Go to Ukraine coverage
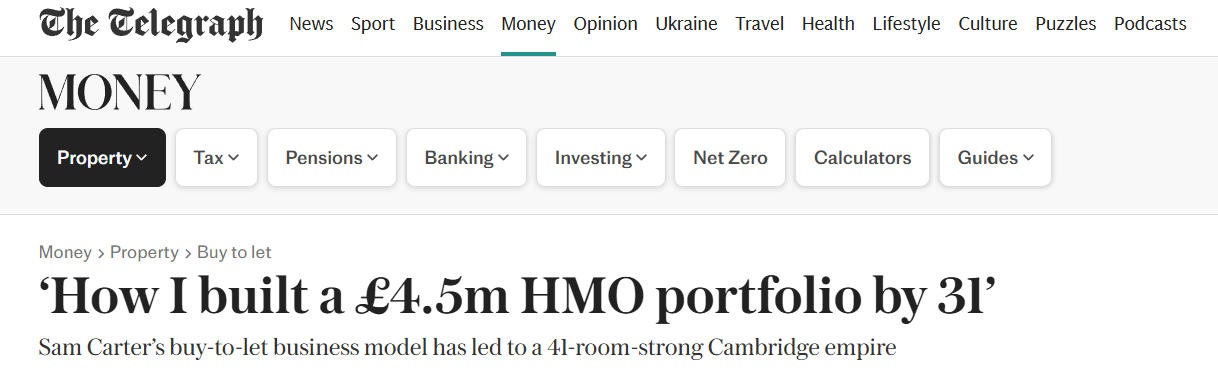Image resolution: width=1218 pixels, height=387 pixels. point(686,24)
